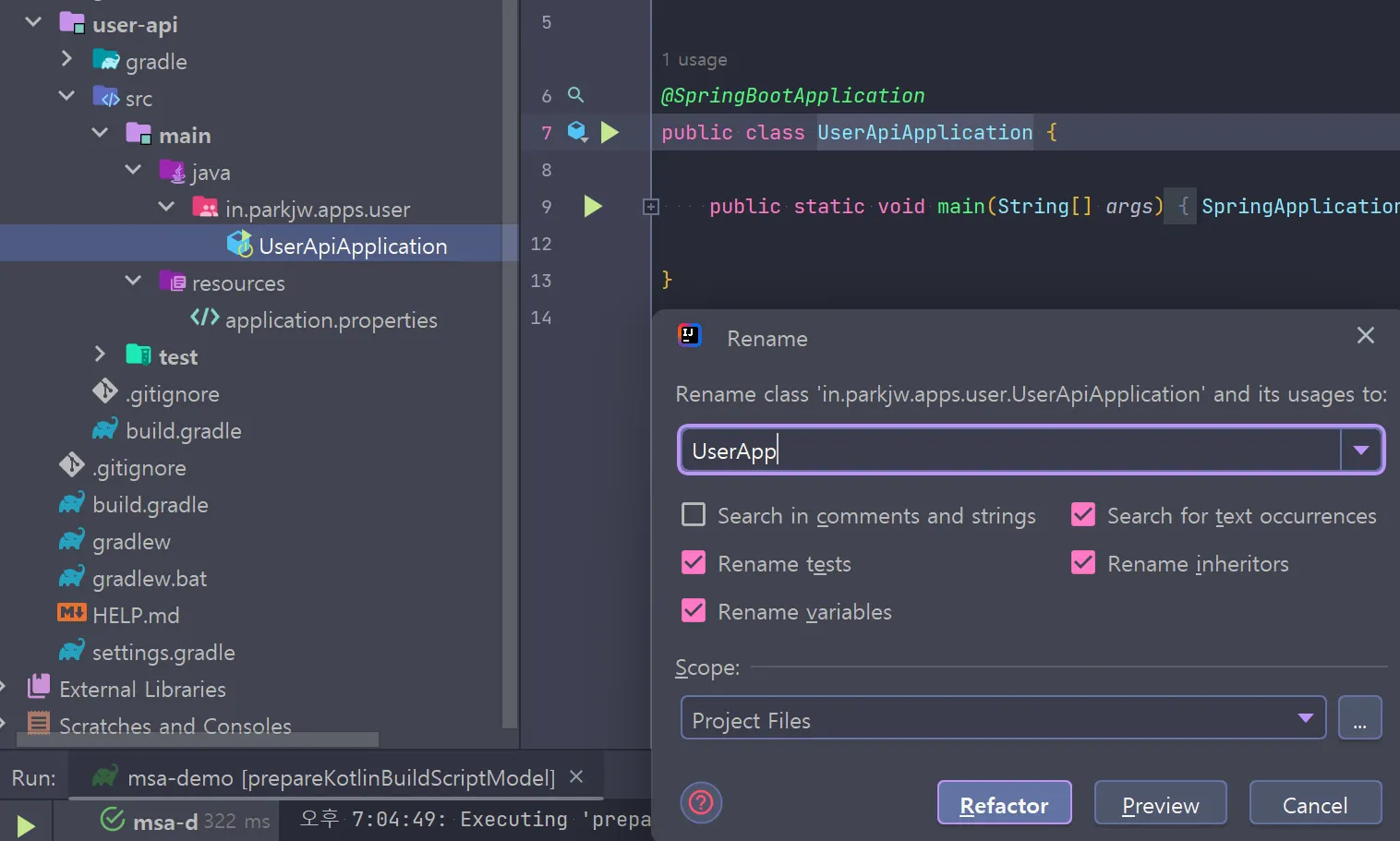
Task: Run main method from line 9 gutter arrow
Action: point(593,206)
